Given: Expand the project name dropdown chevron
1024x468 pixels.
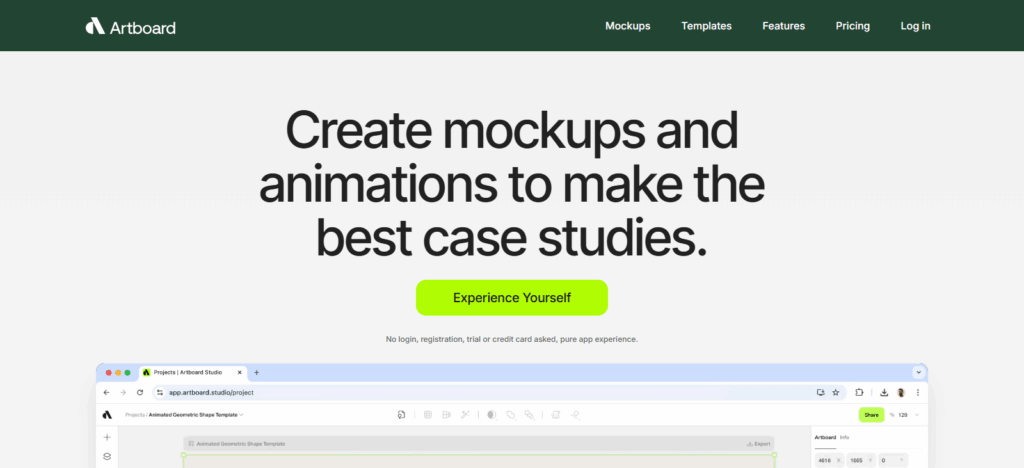Looking at the screenshot, I should pyautogui.click(x=242, y=414).
